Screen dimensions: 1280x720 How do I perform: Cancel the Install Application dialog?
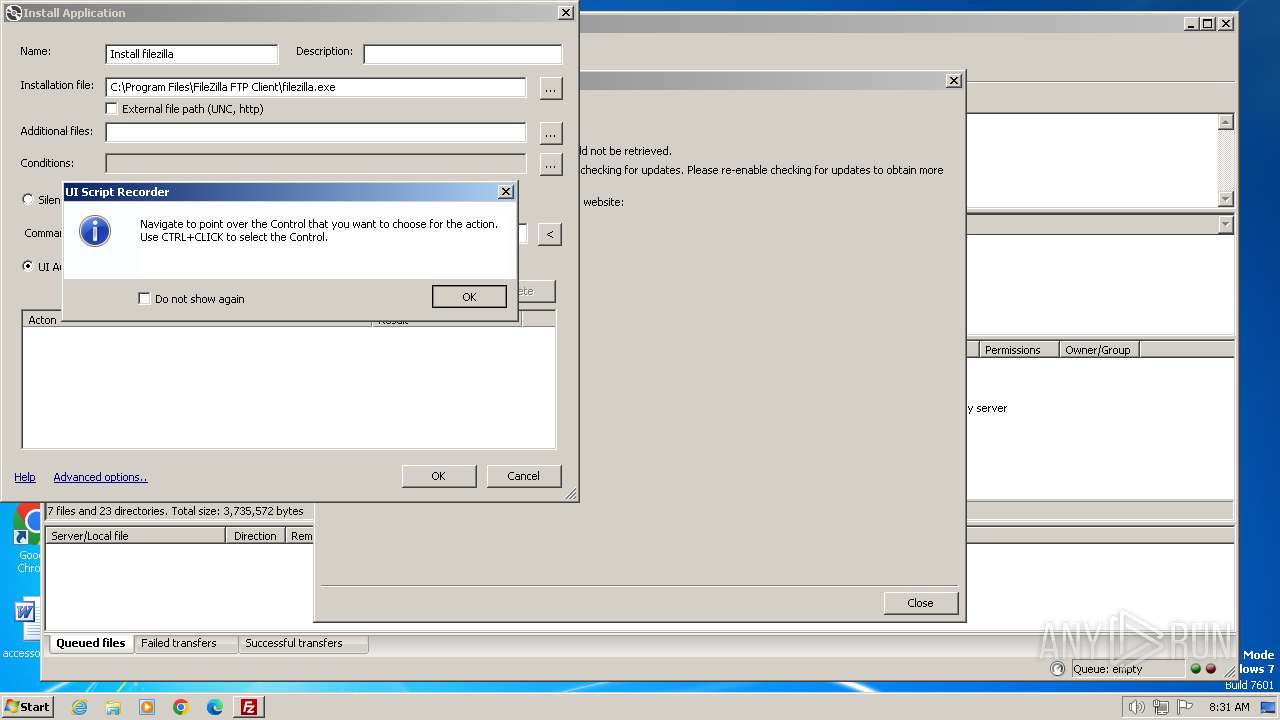click(523, 476)
